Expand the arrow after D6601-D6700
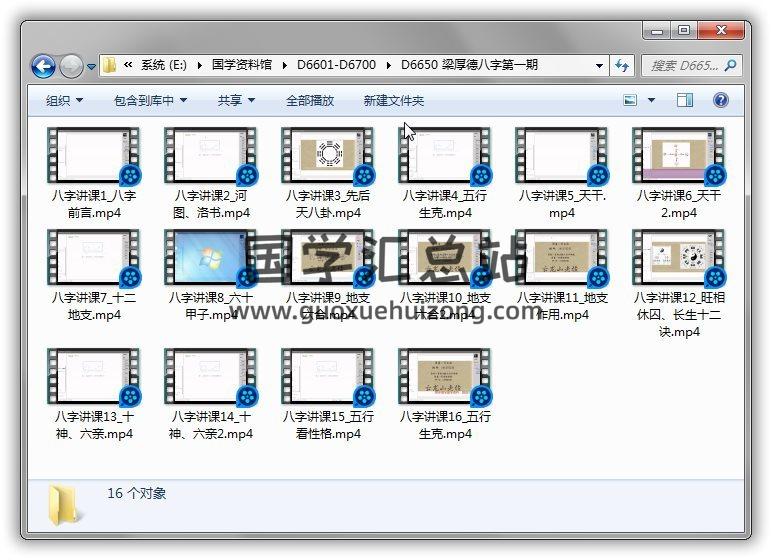The height and width of the screenshot is (560, 772). point(388,65)
